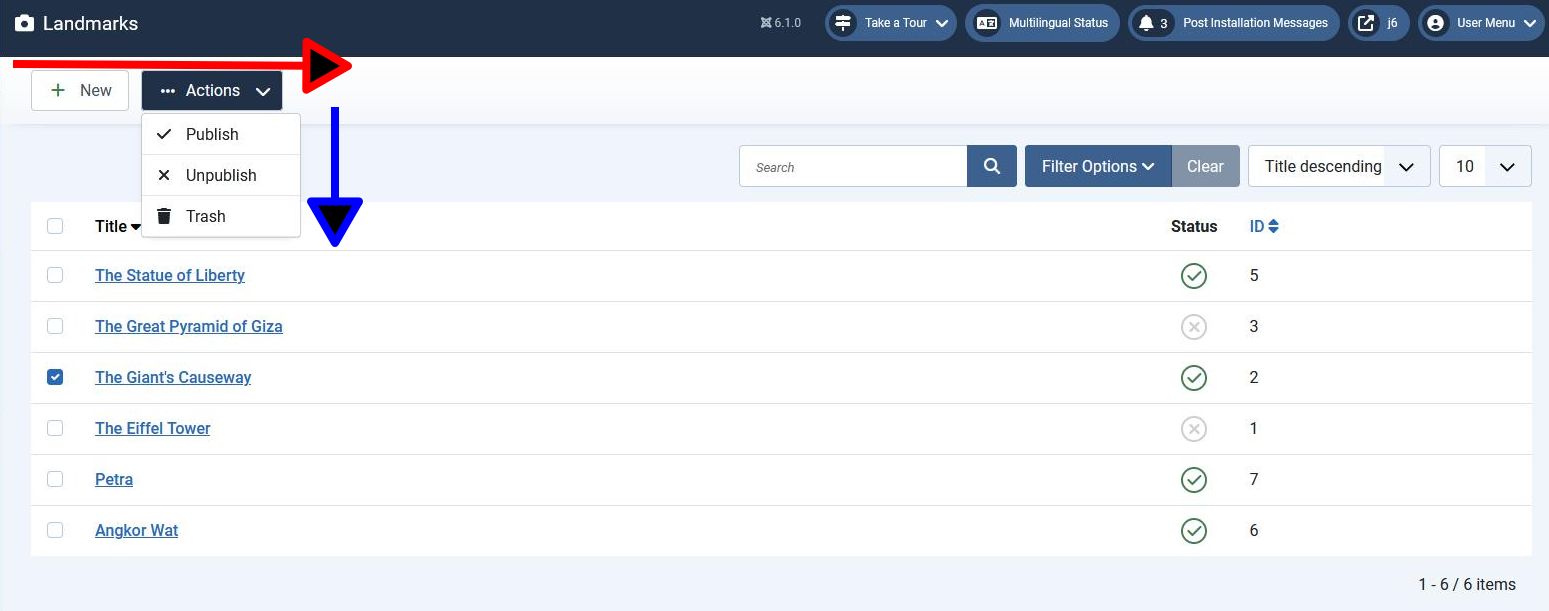
Task: Click the camera icon beside Landmarks title
Action: [25, 23]
